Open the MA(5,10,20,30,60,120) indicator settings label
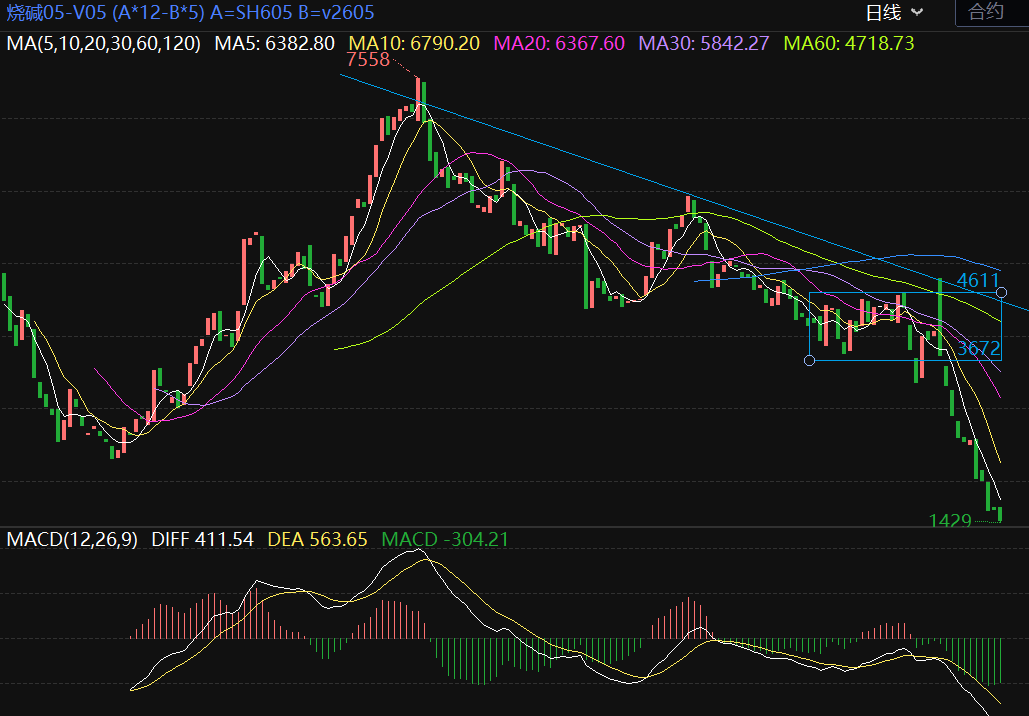 [x=104, y=44]
